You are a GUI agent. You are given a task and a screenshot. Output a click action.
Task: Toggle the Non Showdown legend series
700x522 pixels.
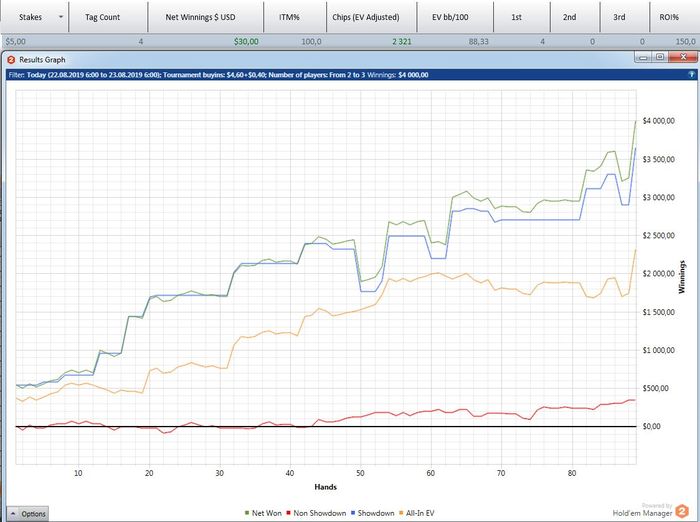[x=316, y=513]
